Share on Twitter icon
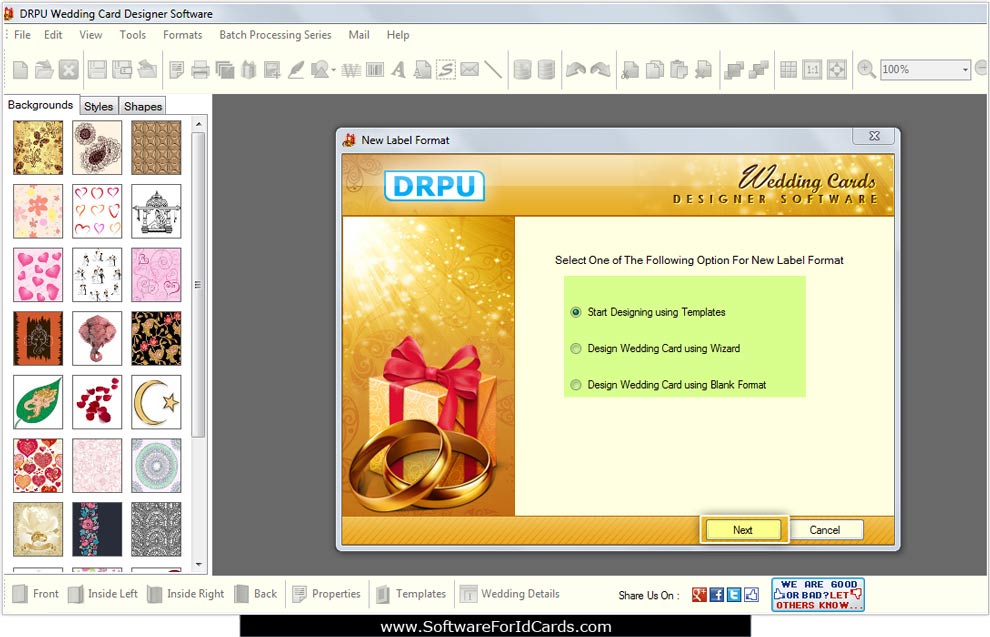The width and height of the screenshot is (990, 637). pyautogui.click(x=734, y=594)
